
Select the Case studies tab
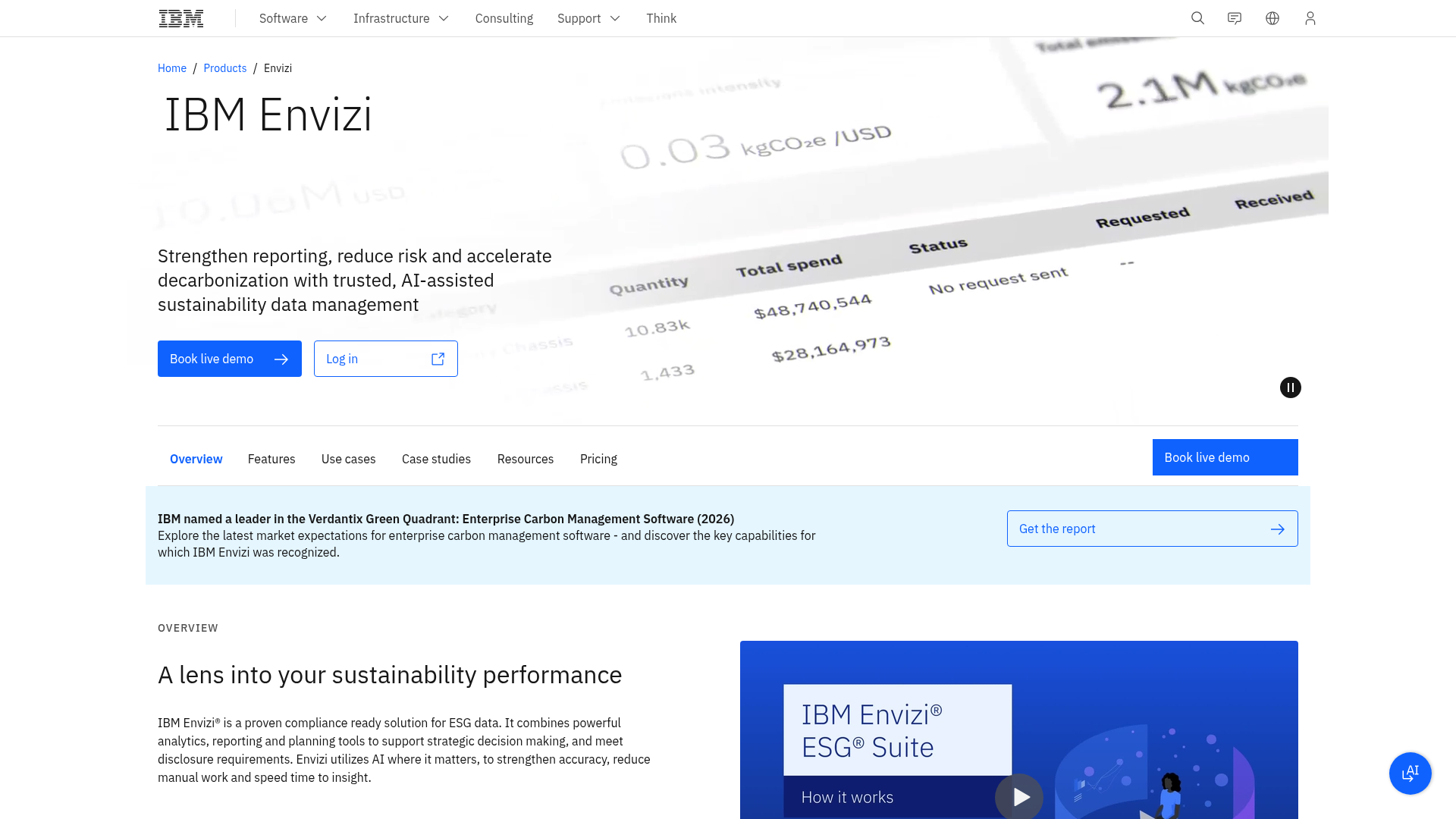[437, 459]
